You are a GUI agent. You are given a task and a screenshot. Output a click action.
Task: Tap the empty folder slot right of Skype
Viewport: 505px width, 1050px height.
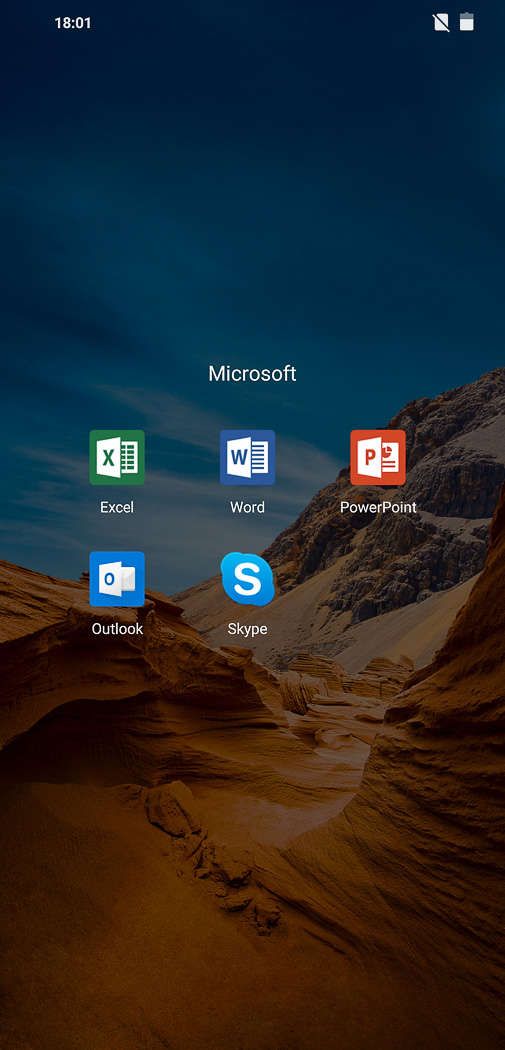point(378,589)
